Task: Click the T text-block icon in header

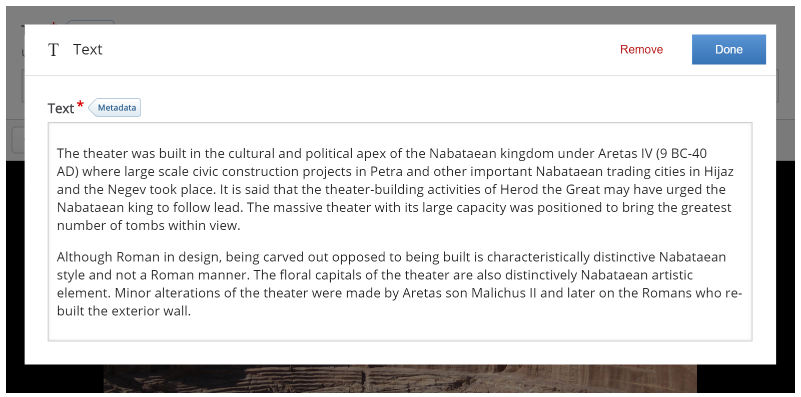Action: click(x=53, y=50)
